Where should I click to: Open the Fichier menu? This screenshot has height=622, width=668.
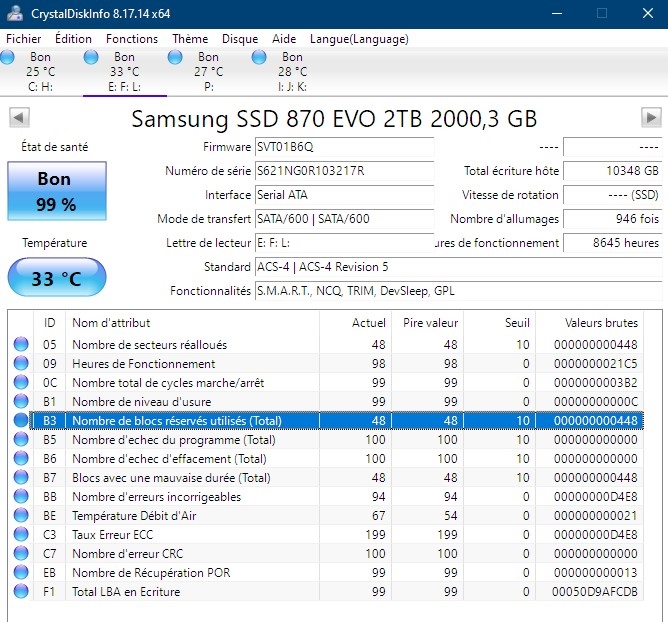click(23, 39)
